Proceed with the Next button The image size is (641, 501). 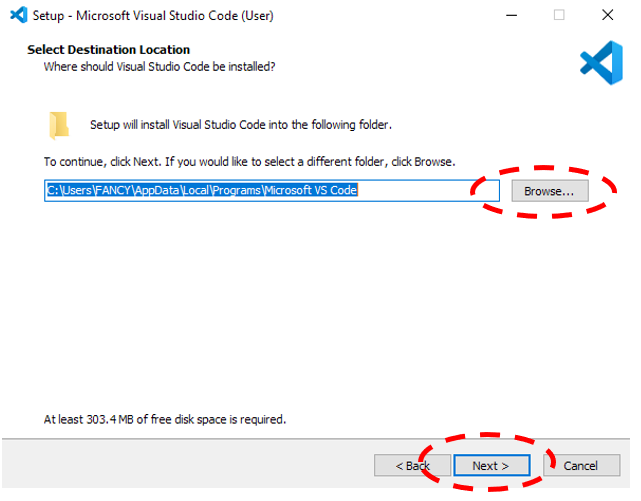tap(490, 465)
